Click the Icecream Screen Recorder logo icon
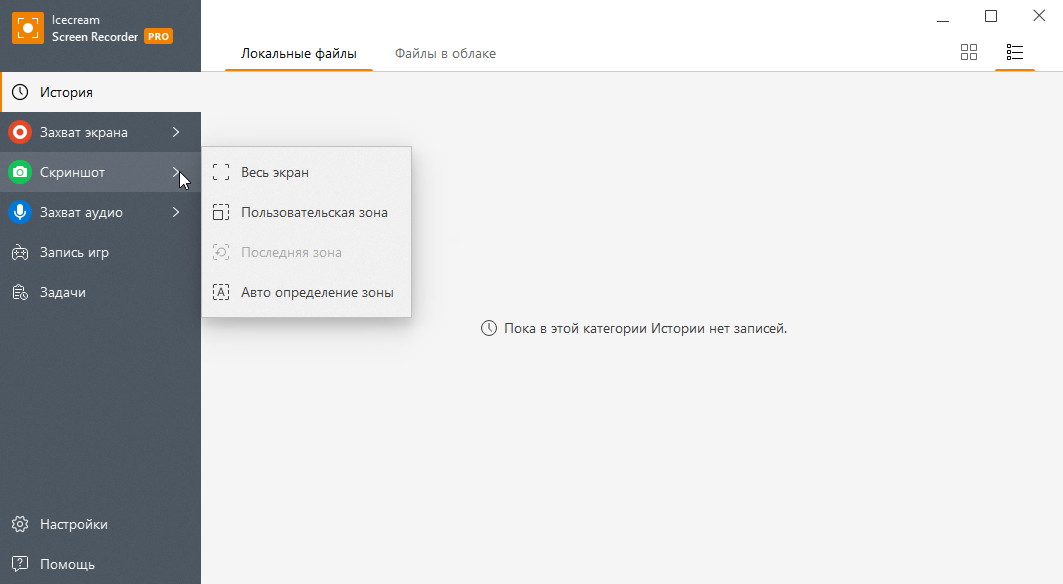The height and width of the screenshot is (584, 1063). [28, 28]
